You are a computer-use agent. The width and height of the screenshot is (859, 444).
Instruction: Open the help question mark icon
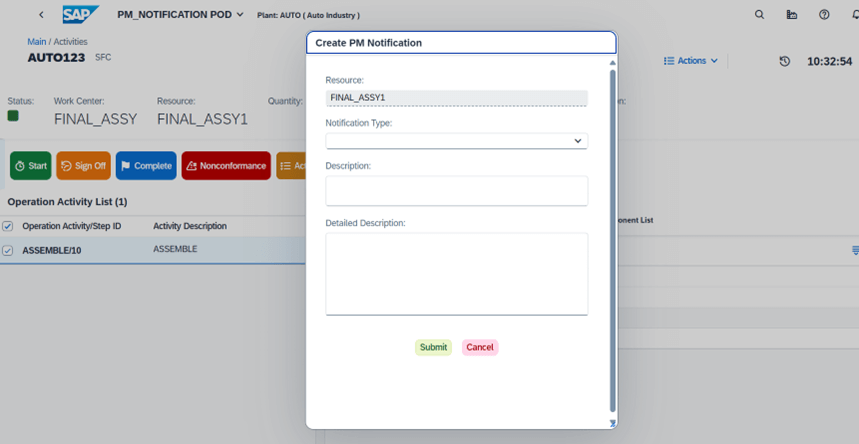tap(824, 15)
